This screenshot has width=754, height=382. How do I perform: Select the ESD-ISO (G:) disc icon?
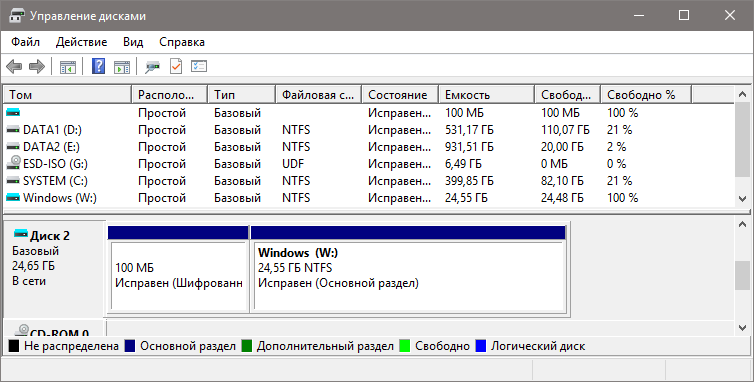pos(13,163)
